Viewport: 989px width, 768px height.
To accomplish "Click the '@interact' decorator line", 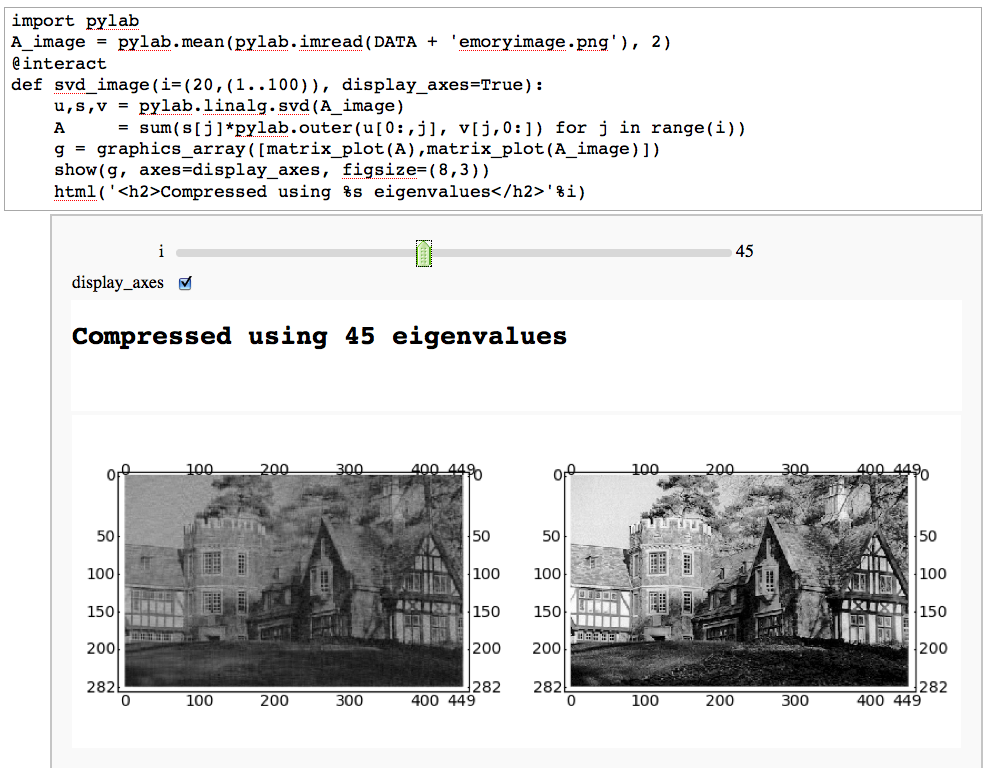I will [x=59, y=64].
